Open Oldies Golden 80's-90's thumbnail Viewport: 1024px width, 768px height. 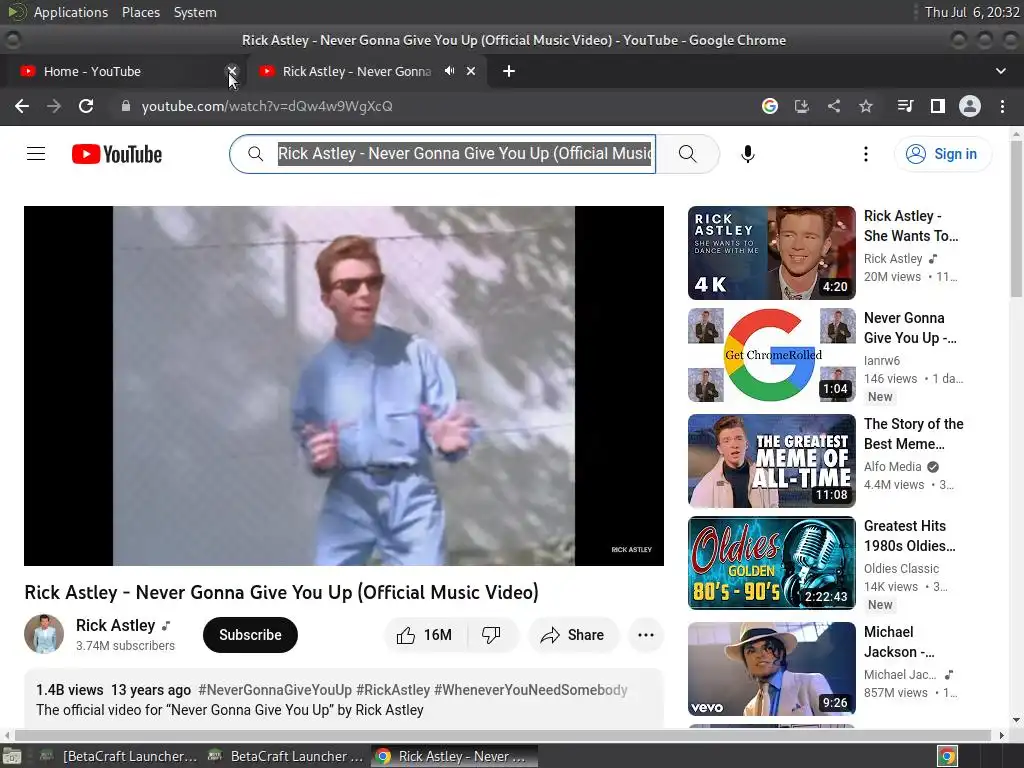[x=771, y=563]
